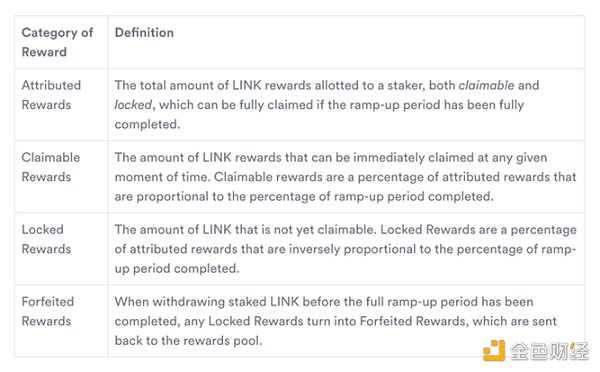600x372 pixels.
Task: Click the Chinese watermark text
Action: [x=549, y=351]
